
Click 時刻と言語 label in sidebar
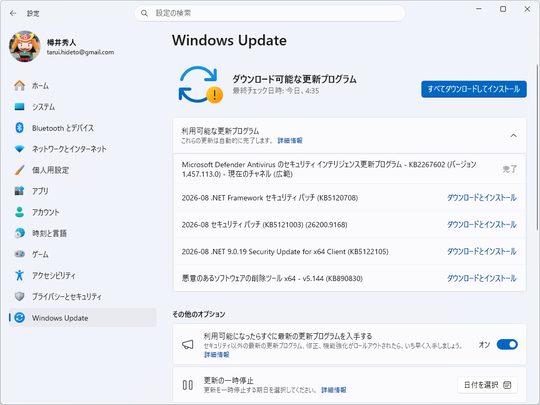(x=49, y=233)
